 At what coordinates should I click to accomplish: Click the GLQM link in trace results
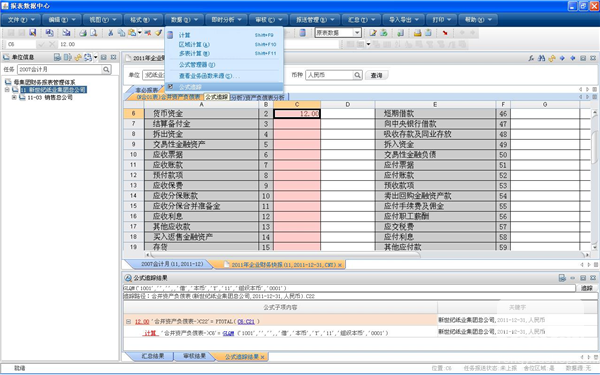[228, 333]
